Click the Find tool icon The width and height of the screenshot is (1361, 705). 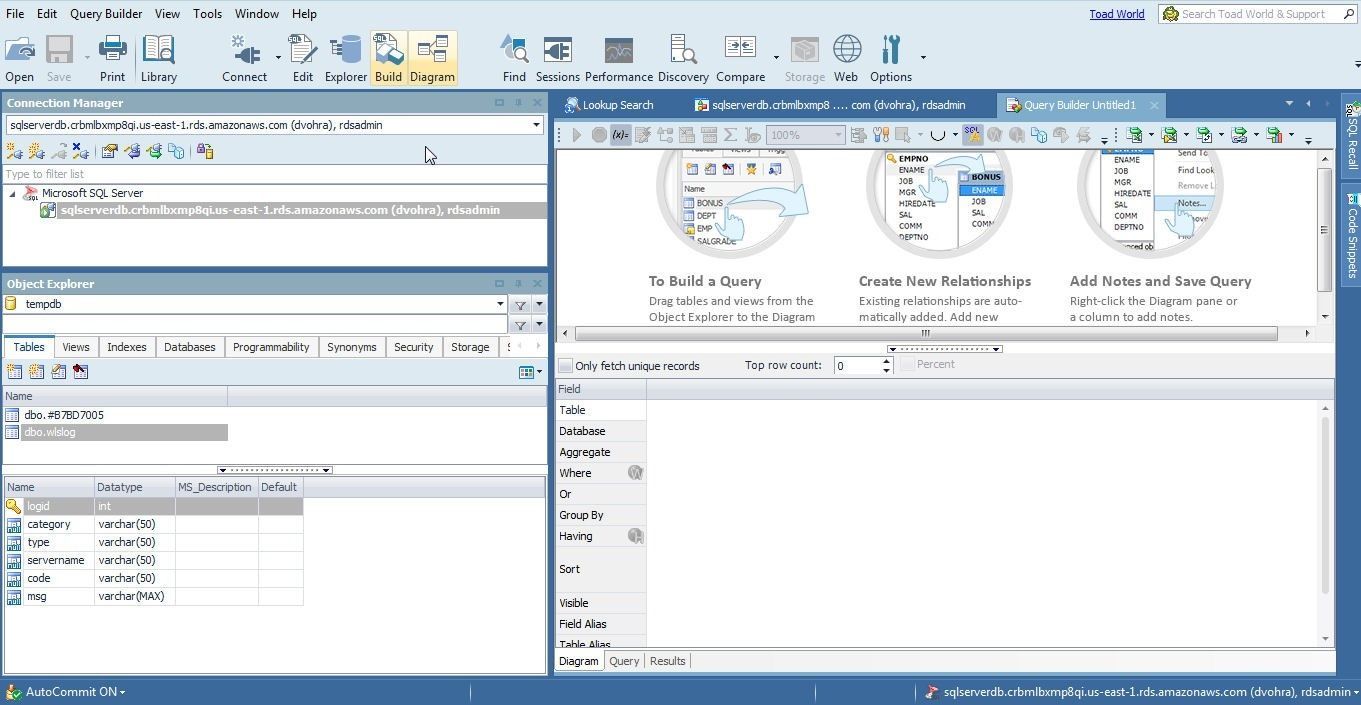tap(514, 59)
